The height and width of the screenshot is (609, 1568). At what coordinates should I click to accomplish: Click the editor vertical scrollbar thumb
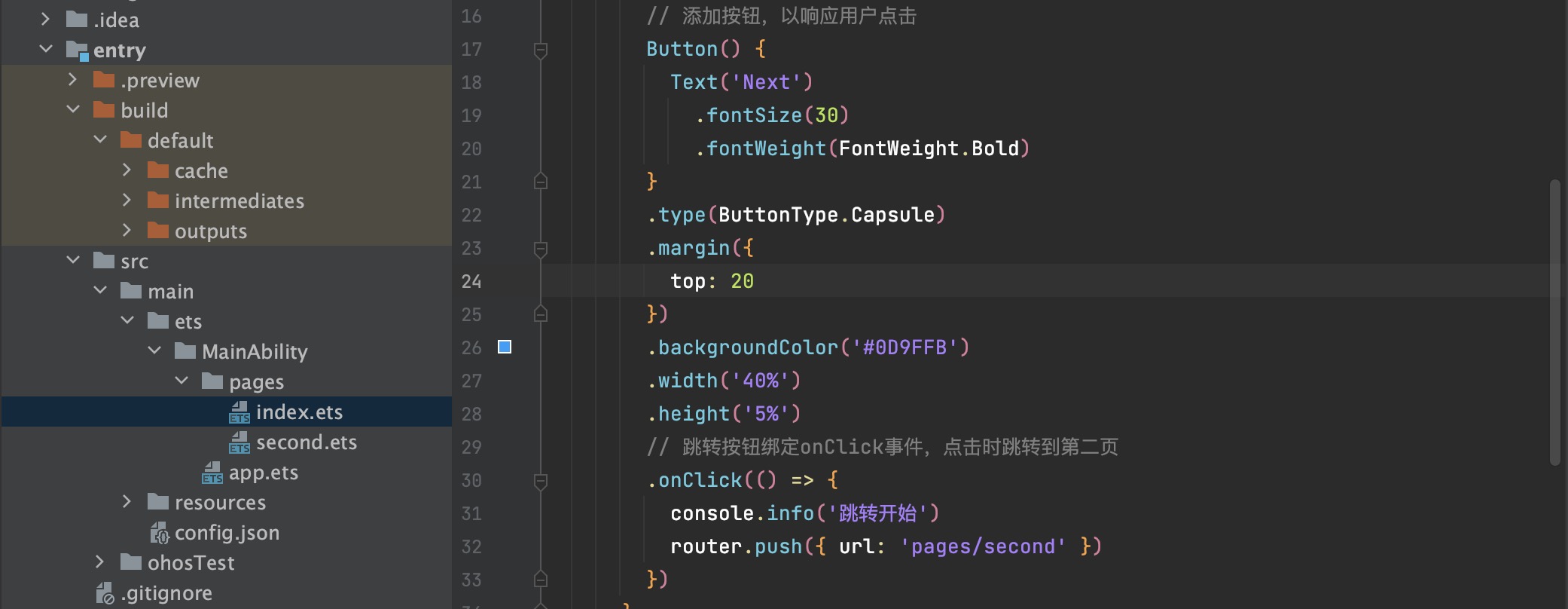[1554, 323]
